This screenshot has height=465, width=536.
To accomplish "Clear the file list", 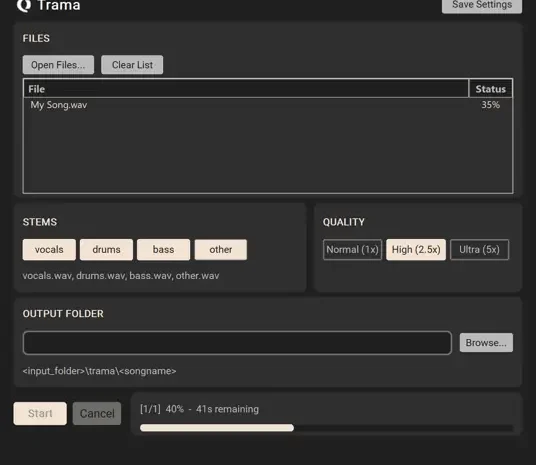I will pyautogui.click(x=132, y=65).
